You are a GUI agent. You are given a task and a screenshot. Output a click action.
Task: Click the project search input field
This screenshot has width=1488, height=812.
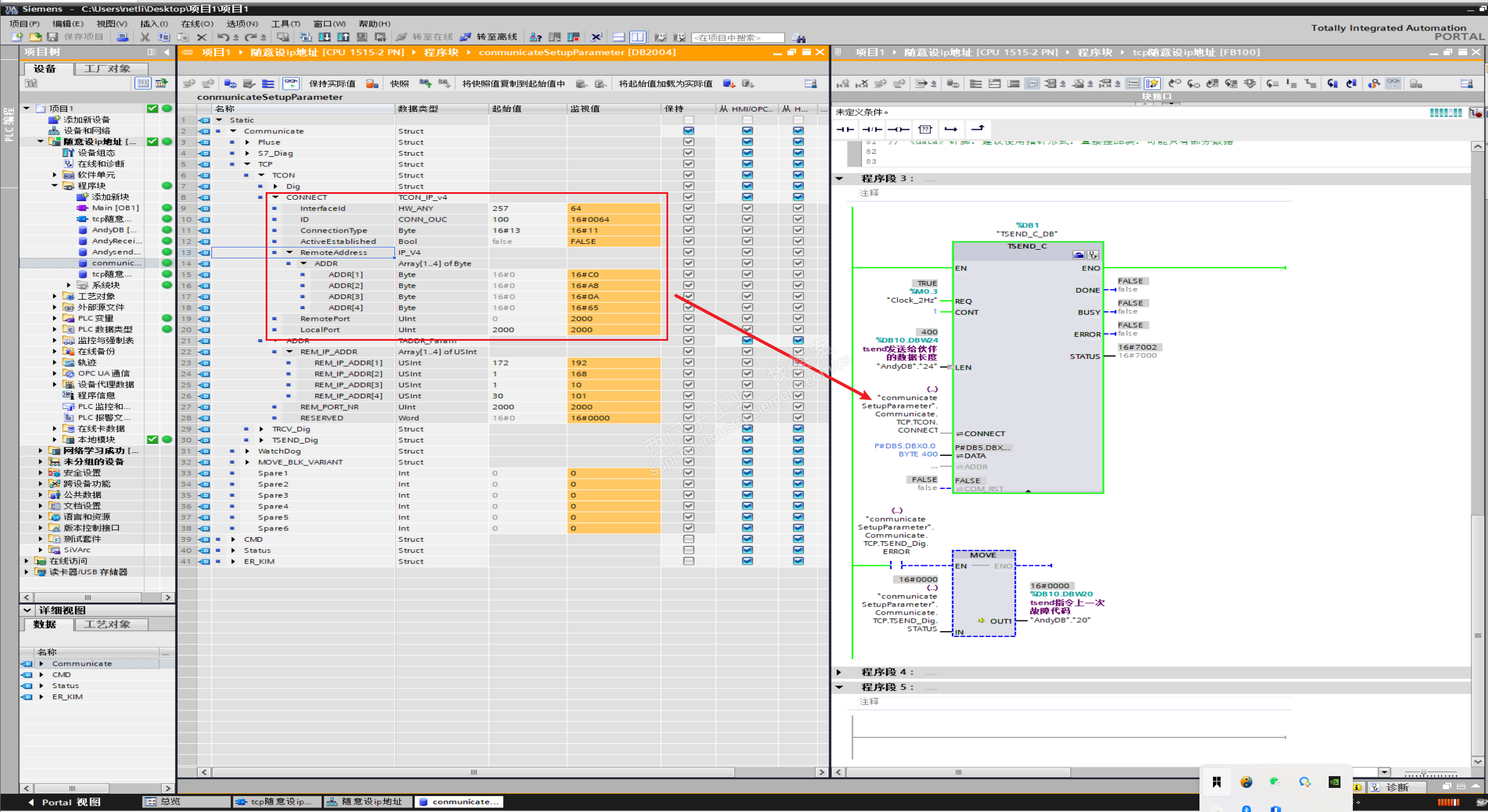click(738, 38)
